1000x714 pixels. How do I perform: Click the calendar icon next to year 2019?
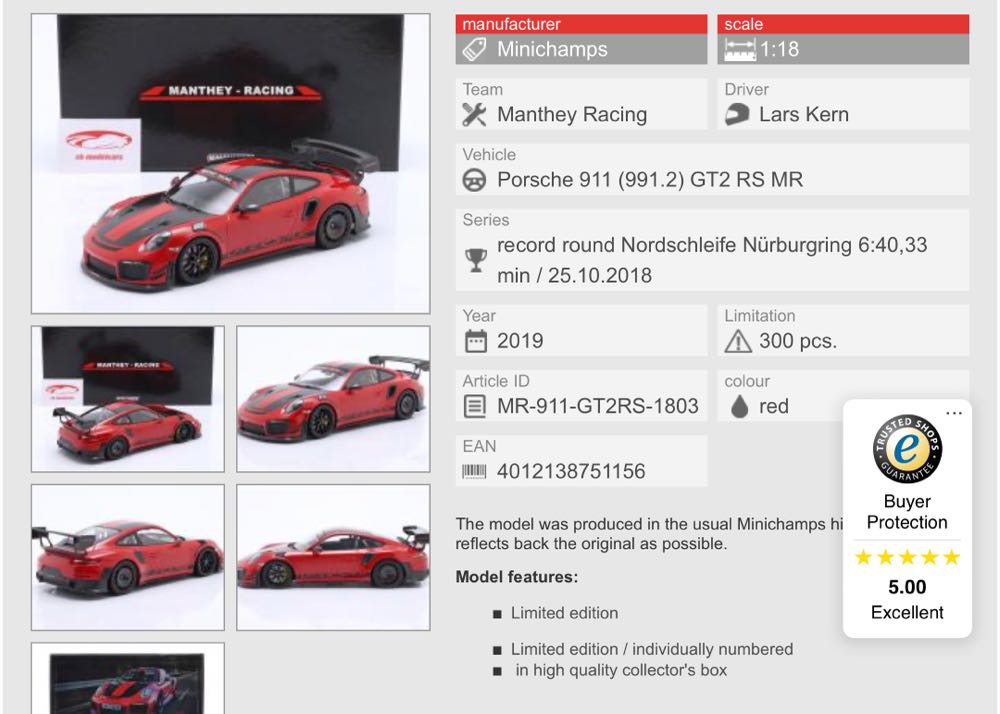click(x=478, y=339)
